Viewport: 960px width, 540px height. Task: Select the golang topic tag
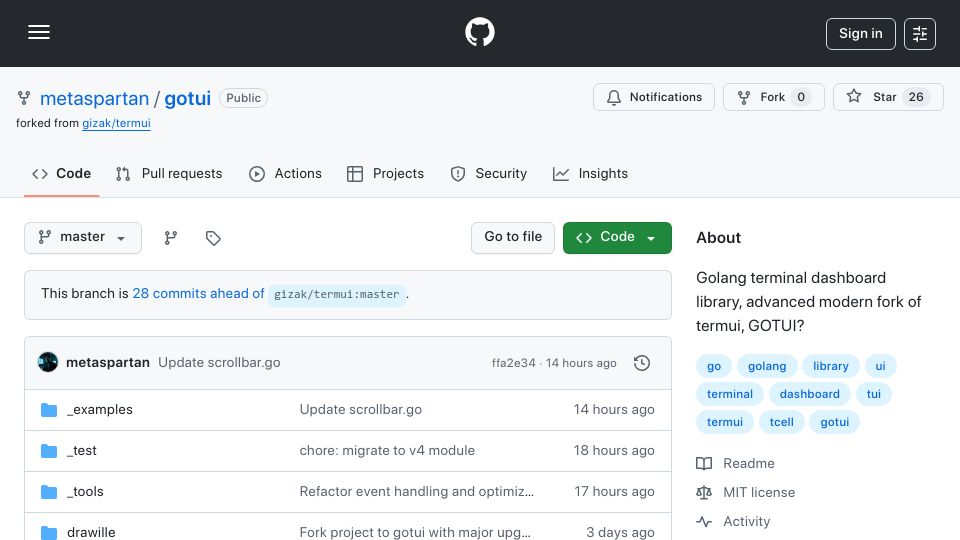point(767,366)
